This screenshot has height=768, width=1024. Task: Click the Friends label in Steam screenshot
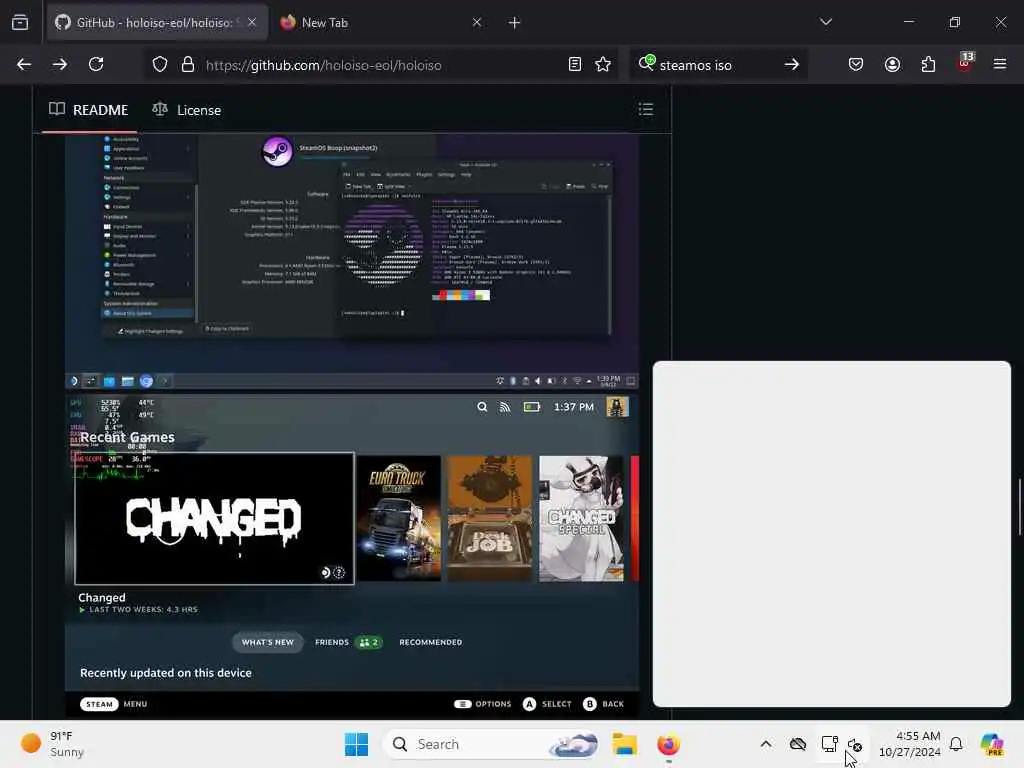(x=332, y=642)
